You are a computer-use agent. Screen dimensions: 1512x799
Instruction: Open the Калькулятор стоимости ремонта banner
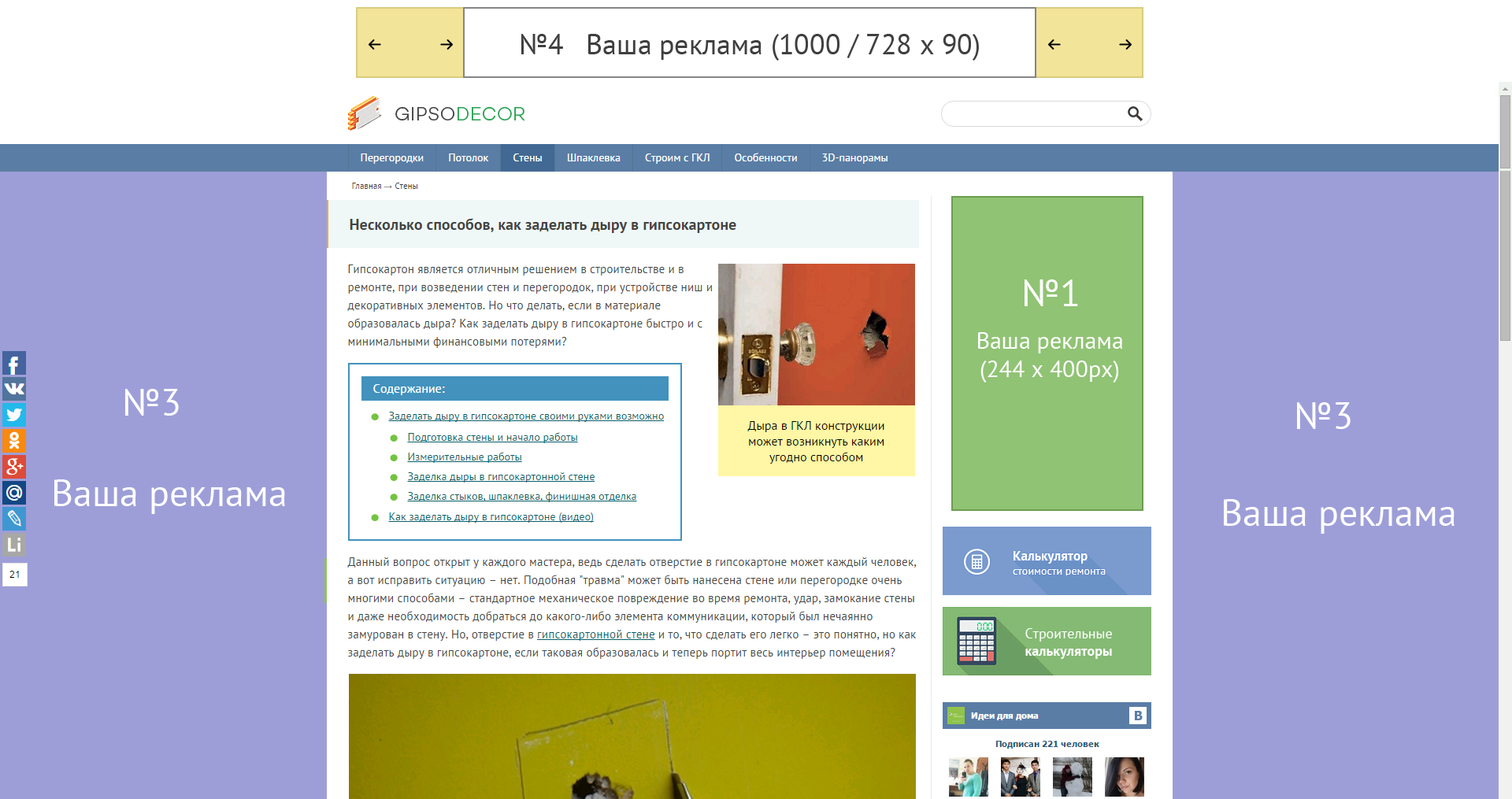pyautogui.click(x=1046, y=561)
